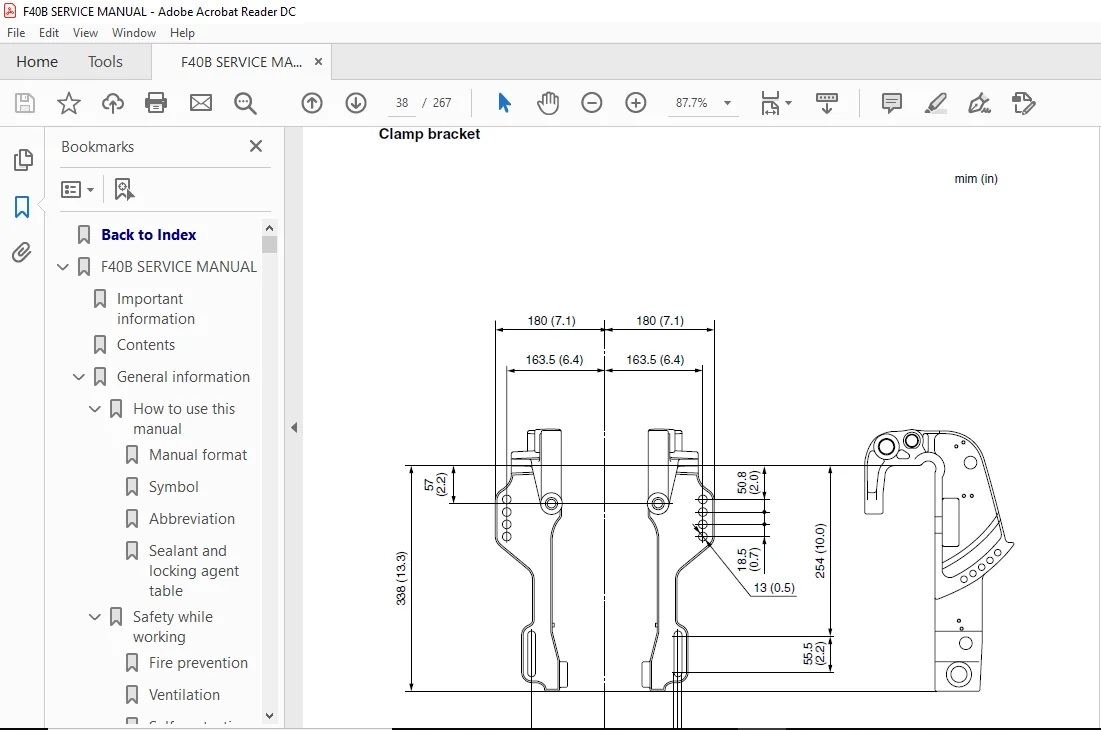Viewport: 1101px width, 730px height.
Task: Open Sealant and locking agent table bookmark
Action: point(193,571)
